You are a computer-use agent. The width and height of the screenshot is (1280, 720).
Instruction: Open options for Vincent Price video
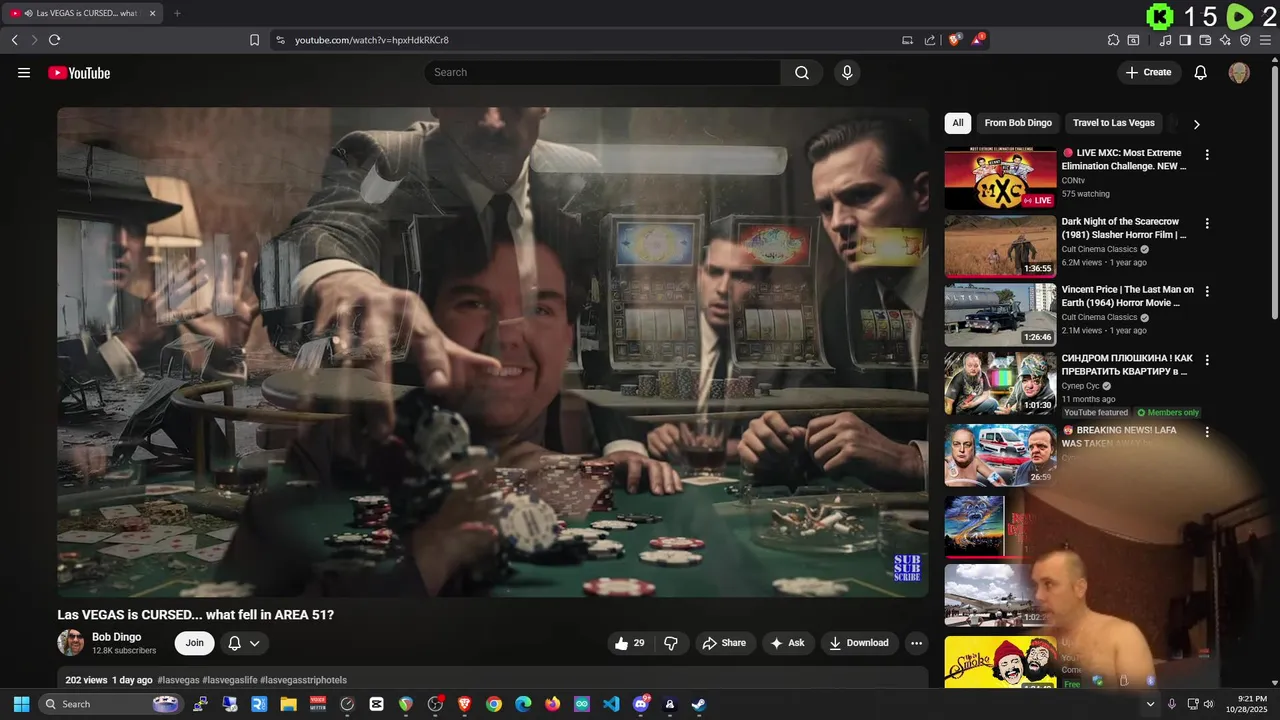(x=1207, y=291)
